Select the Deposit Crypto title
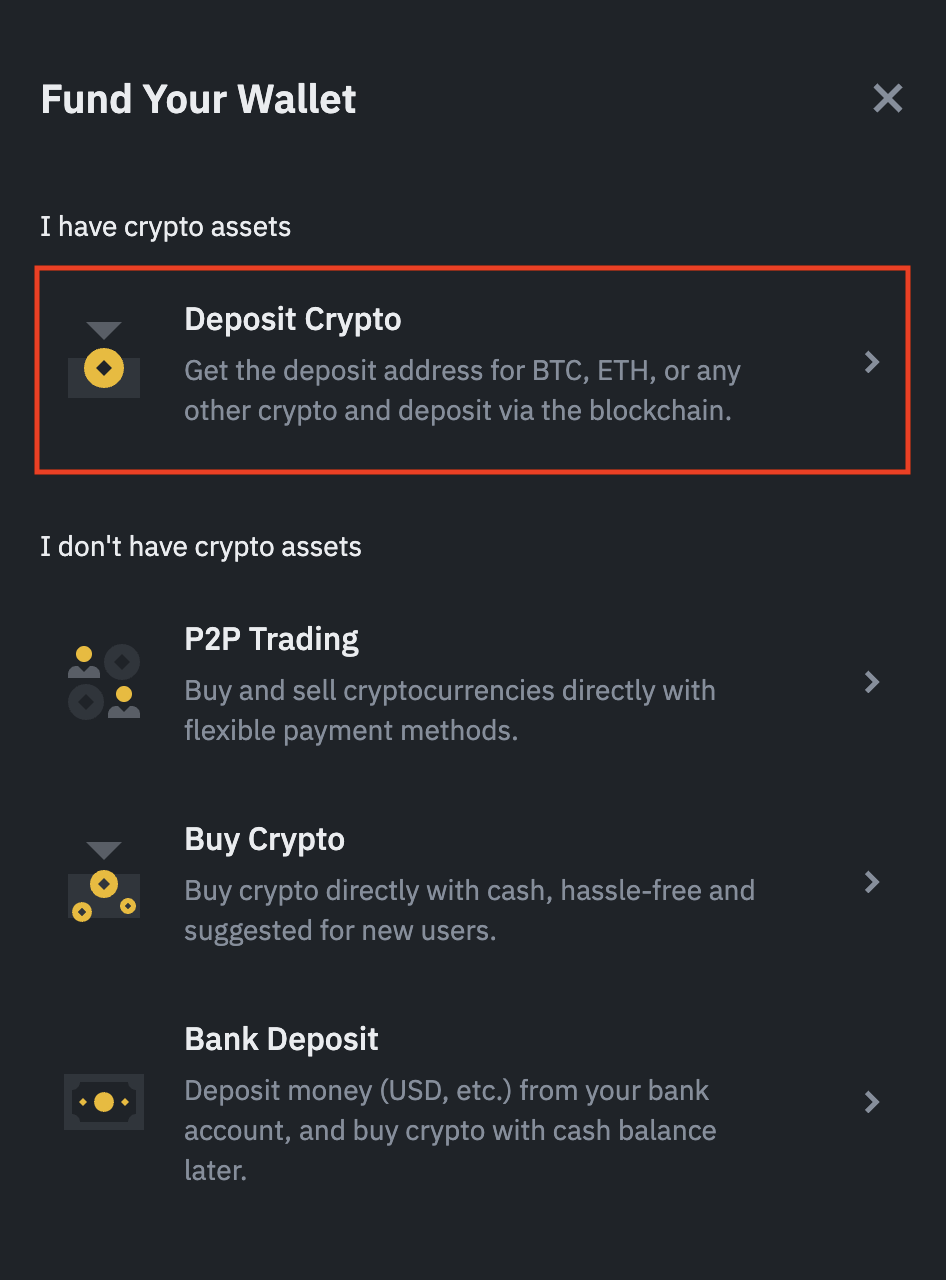The width and height of the screenshot is (946, 1280). tap(293, 319)
